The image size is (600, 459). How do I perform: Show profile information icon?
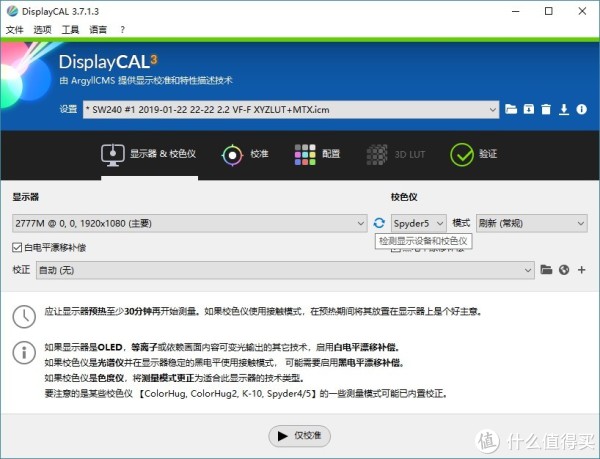coord(582,109)
